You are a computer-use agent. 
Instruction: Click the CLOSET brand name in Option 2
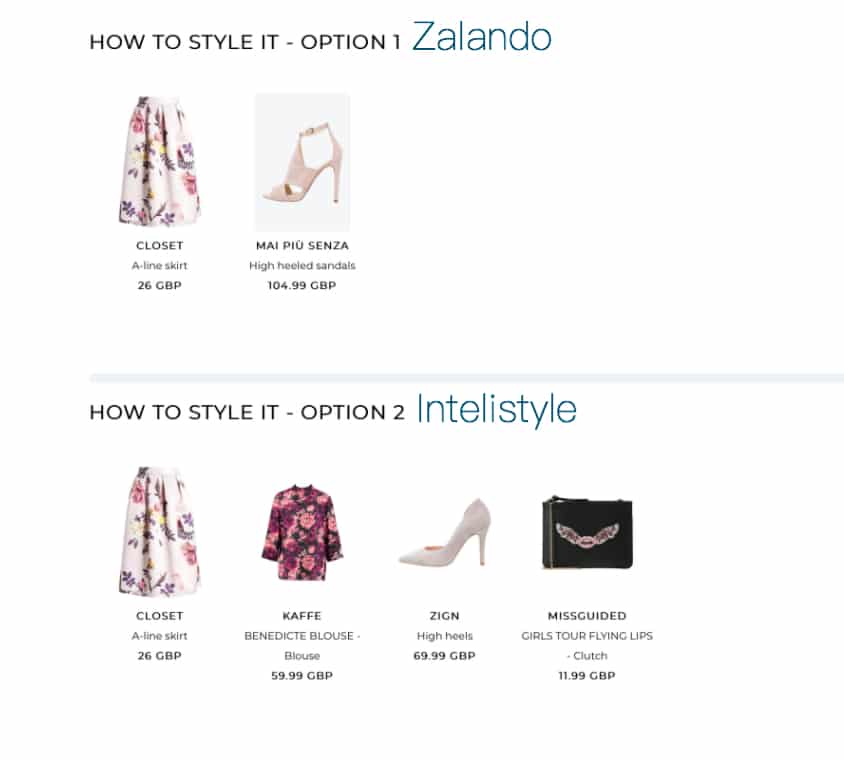pos(159,616)
